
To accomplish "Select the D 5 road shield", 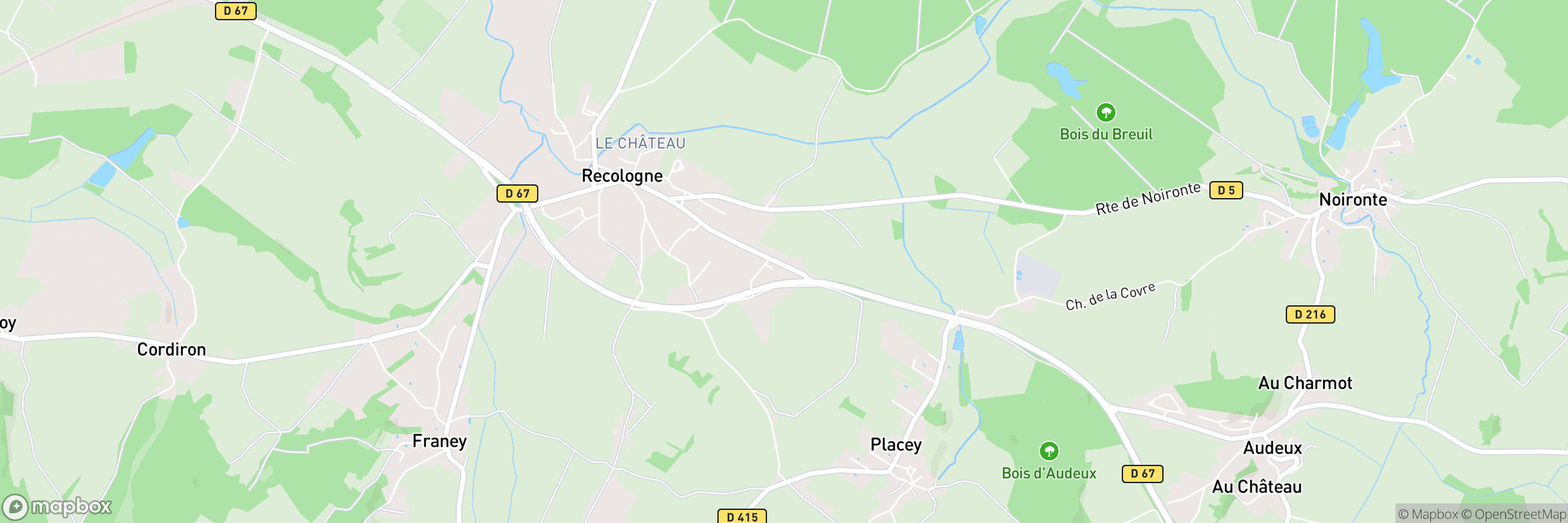I will click(1226, 190).
